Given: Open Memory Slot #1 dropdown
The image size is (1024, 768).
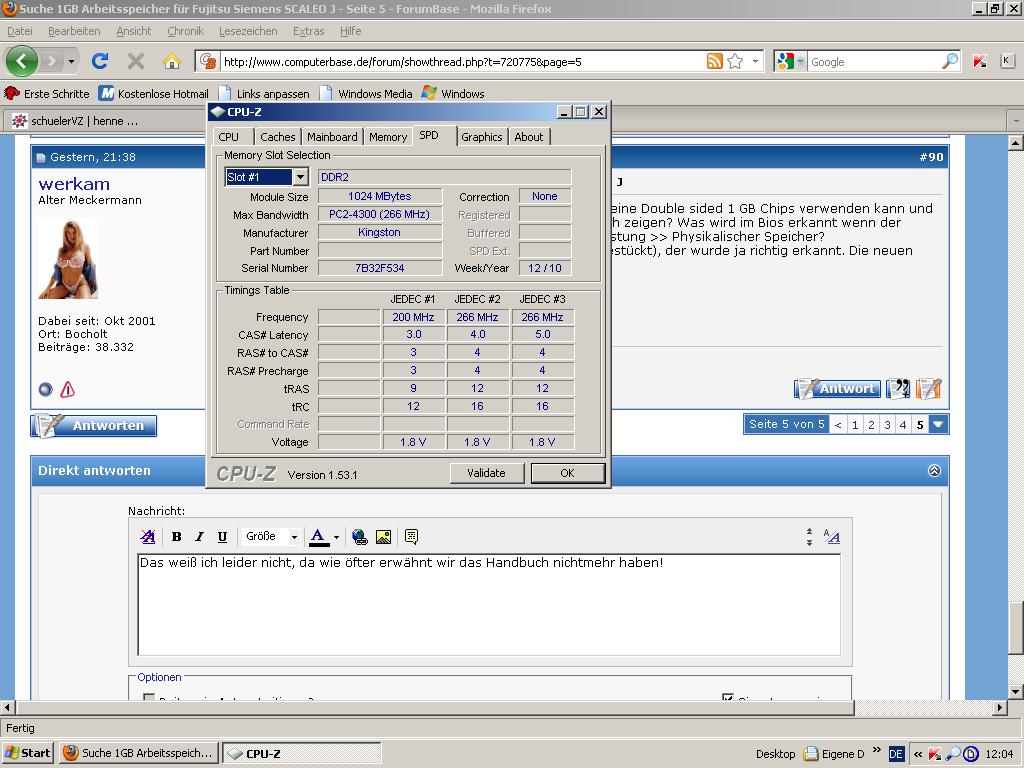Looking at the screenshot, I should pyautogui.click(x=300, y=177).
